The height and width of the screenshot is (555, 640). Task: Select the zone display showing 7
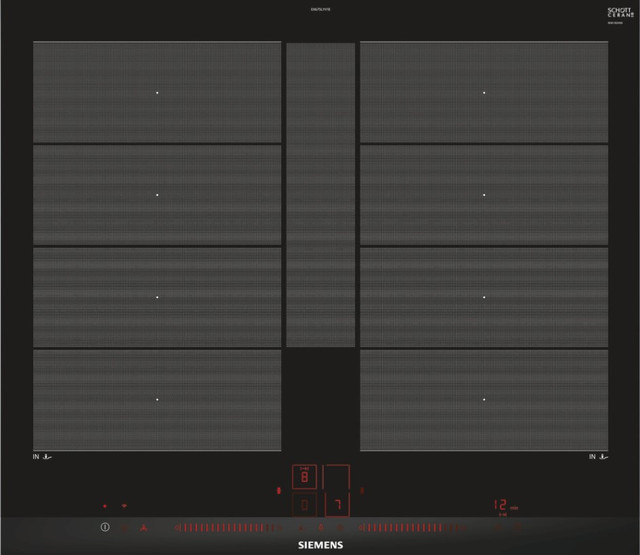click(338, 507)
